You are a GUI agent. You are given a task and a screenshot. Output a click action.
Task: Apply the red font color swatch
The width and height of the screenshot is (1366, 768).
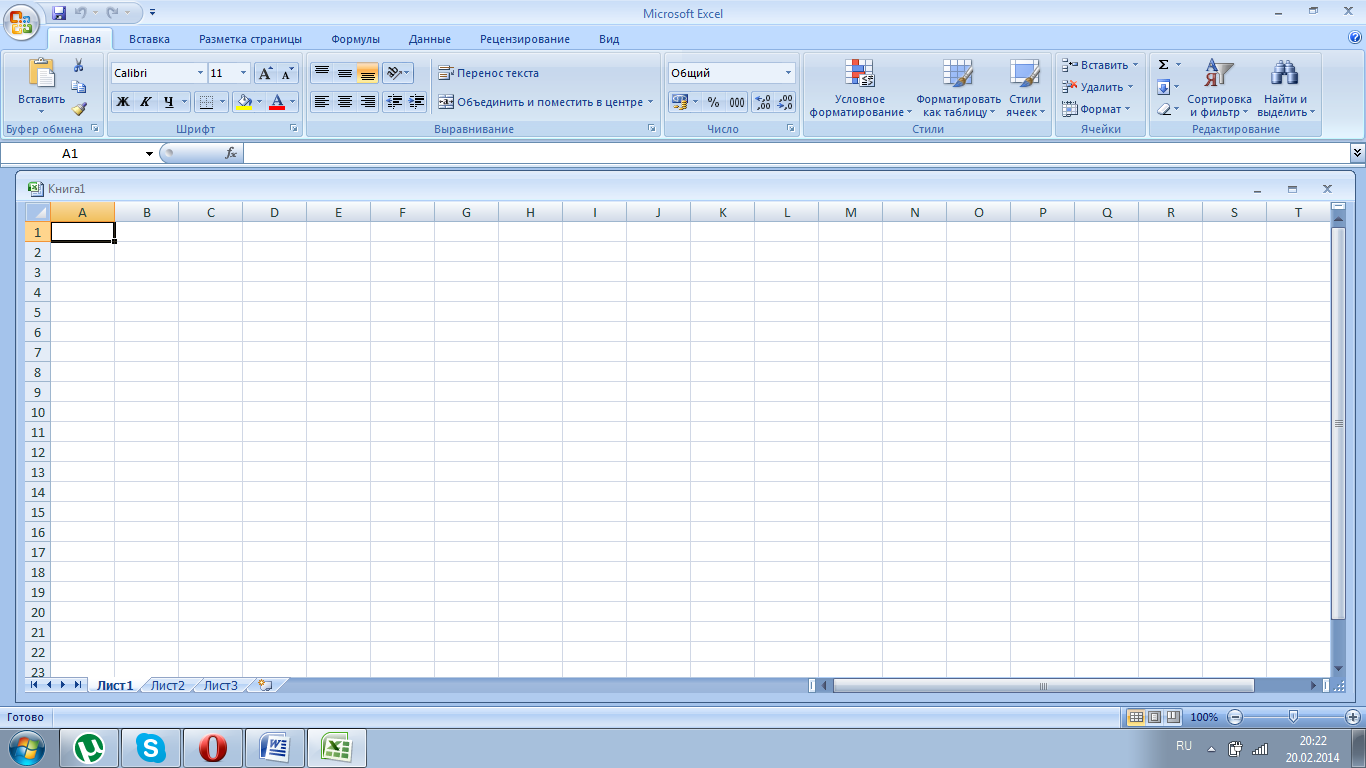pyautogui.click(x=277, y=102)
